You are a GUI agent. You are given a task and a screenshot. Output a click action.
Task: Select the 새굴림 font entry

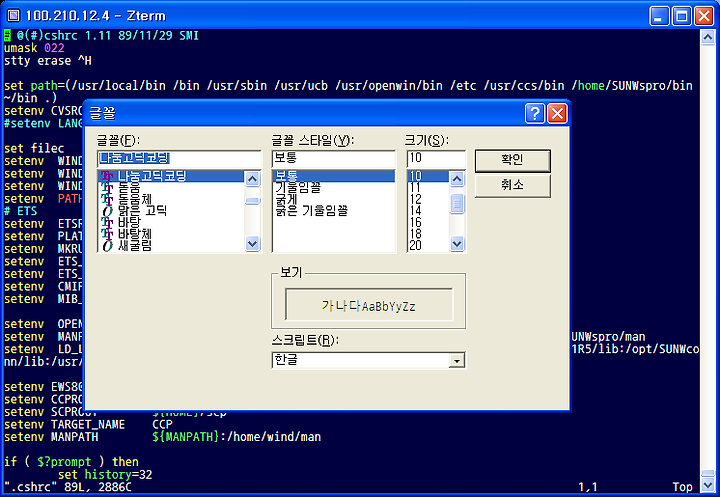135,245
